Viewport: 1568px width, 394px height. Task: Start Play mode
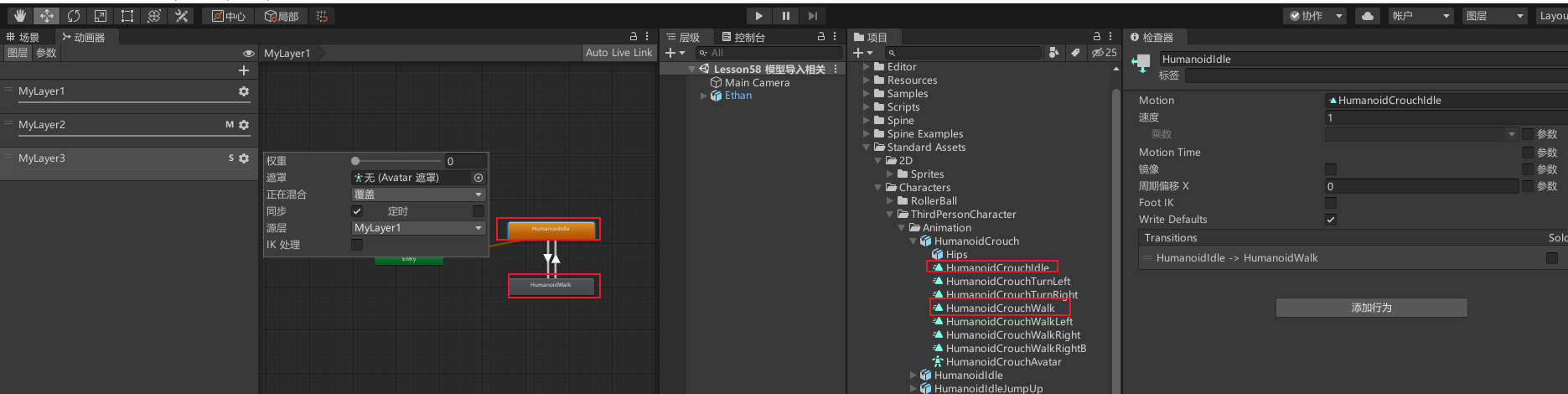pos(758,16)
